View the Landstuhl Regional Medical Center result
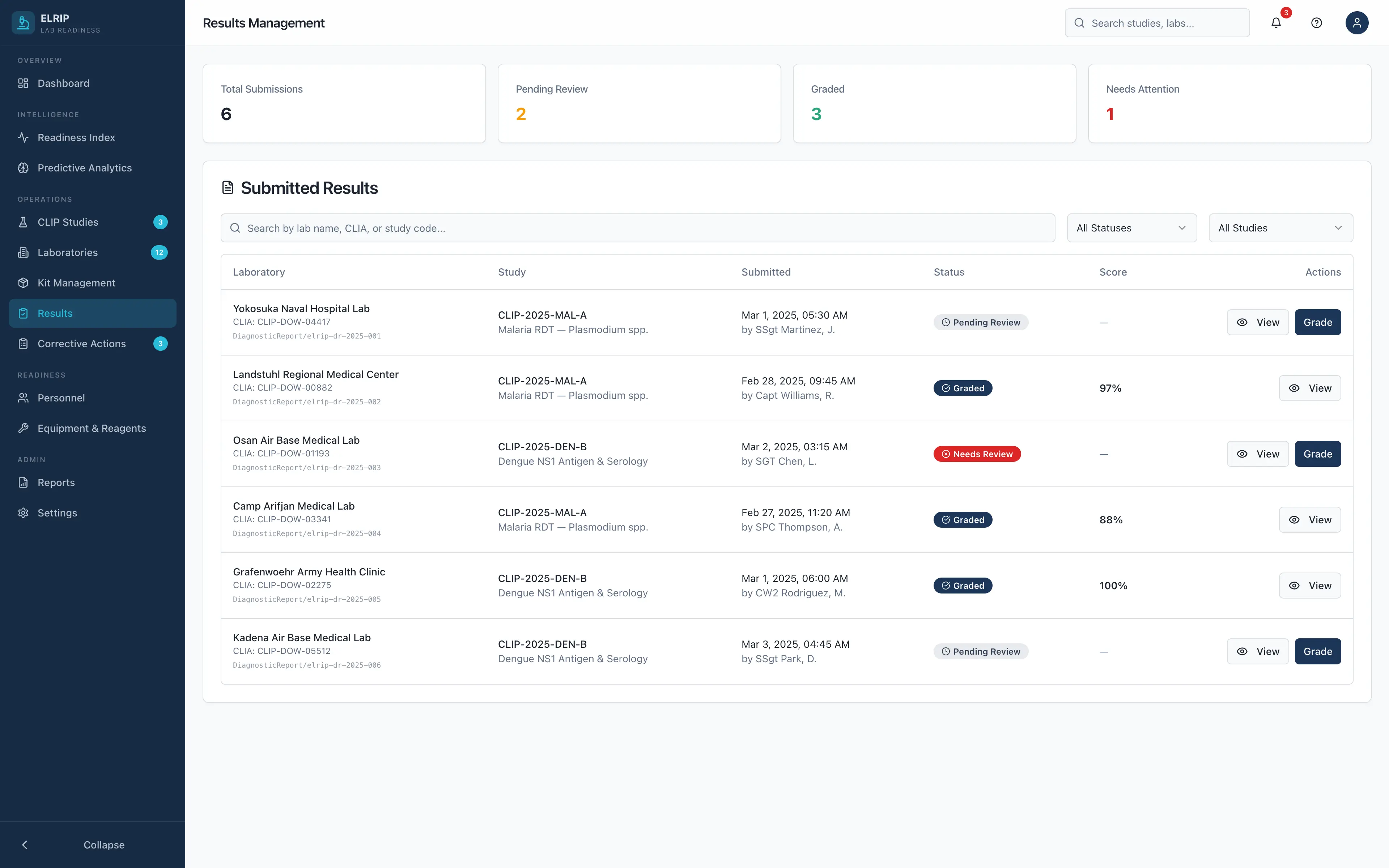Screen dimensions: 1389x868 1309,389
